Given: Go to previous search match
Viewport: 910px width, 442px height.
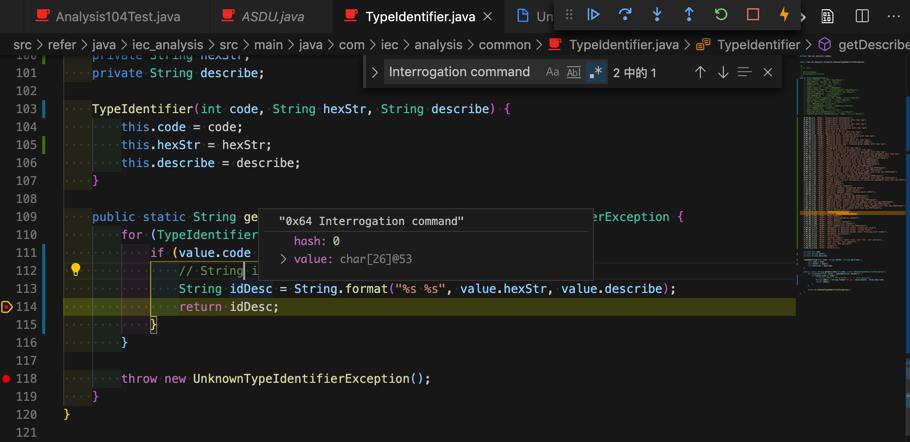Looking at the screenshot, I should (x=700, y=73).
